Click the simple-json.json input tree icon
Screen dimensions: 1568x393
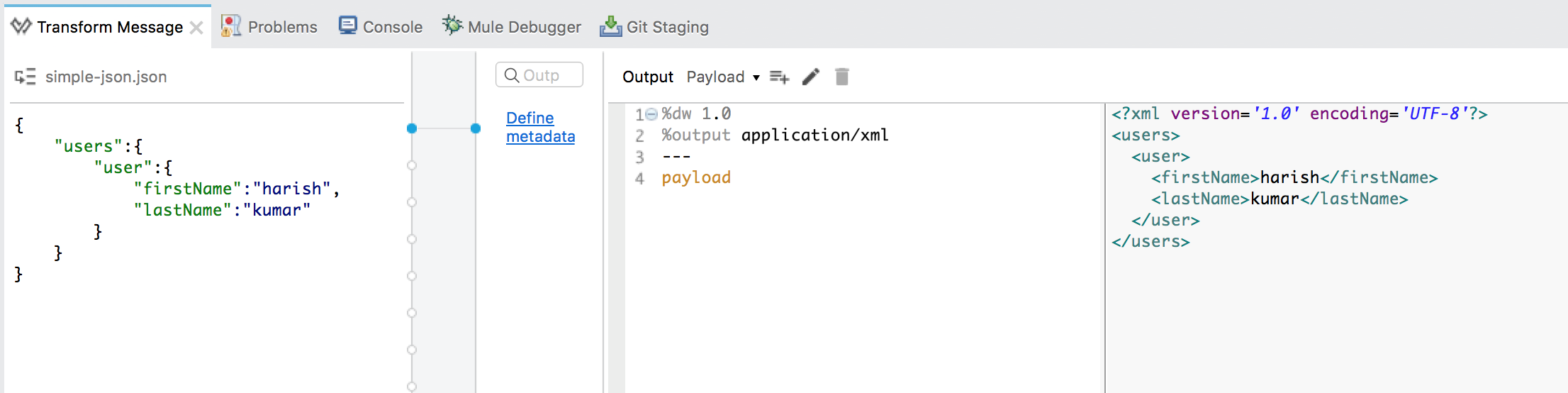click(x=25, y=77)
